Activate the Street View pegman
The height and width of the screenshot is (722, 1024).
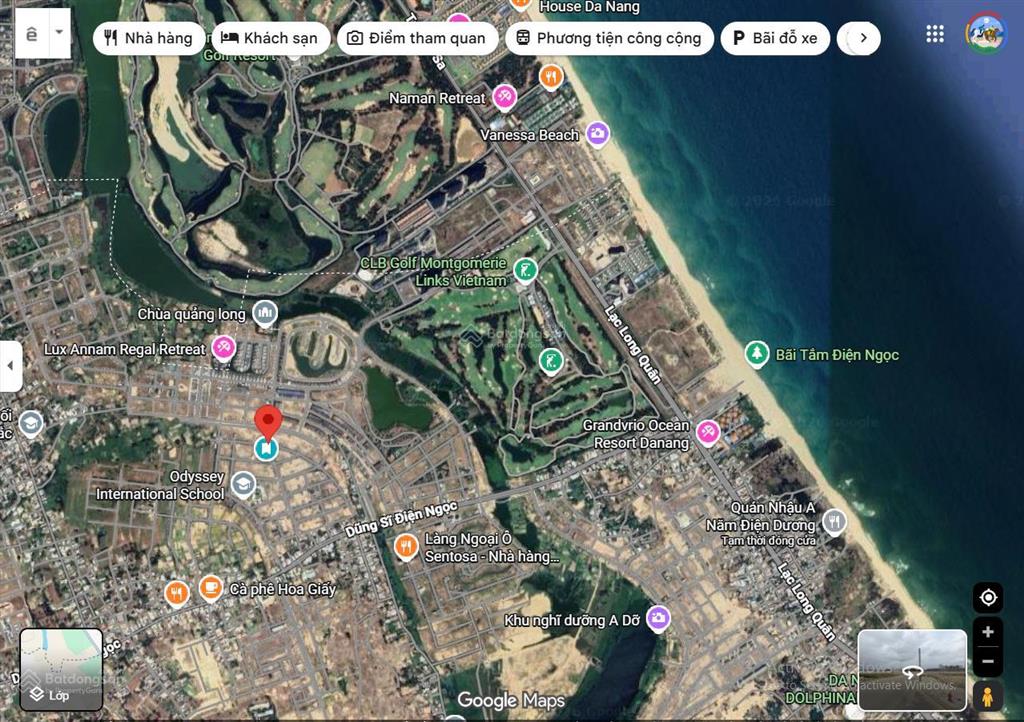coord(988,696)
